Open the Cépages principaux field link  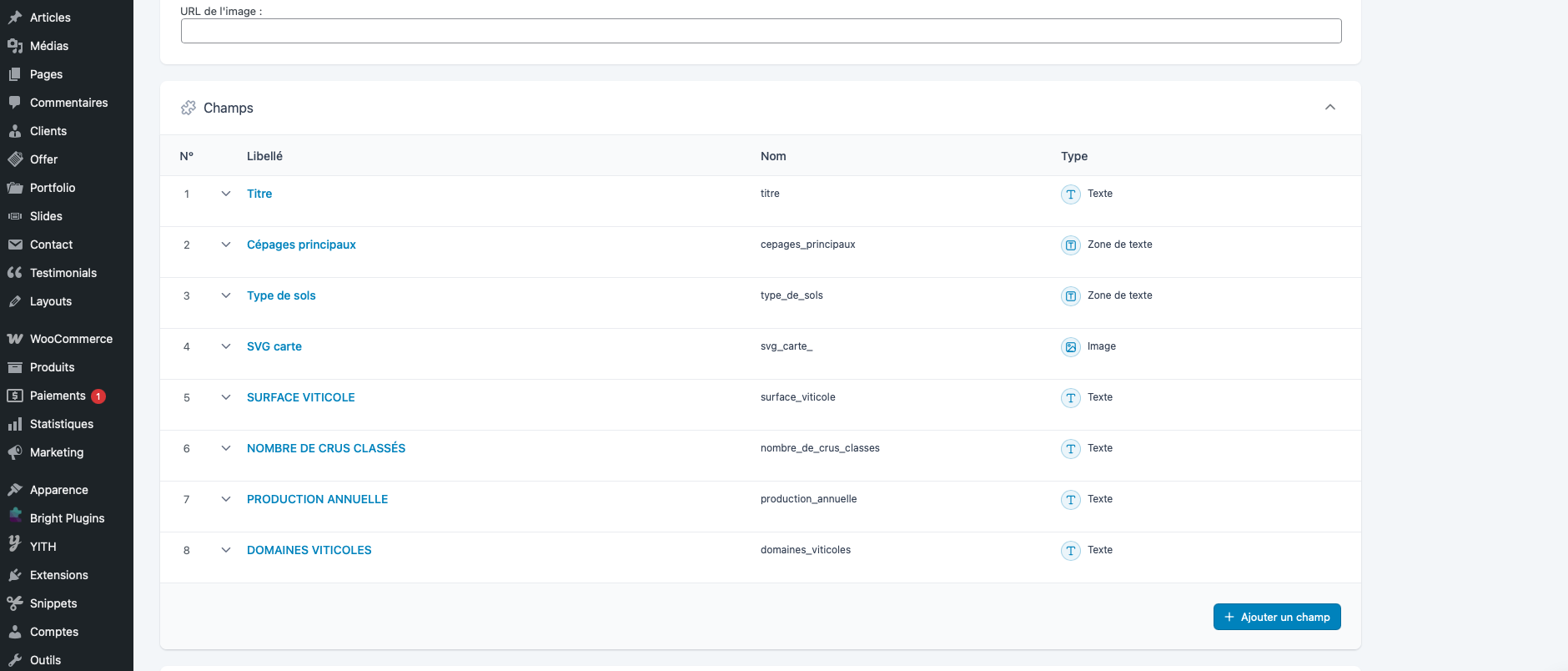[x=301, y=245]
